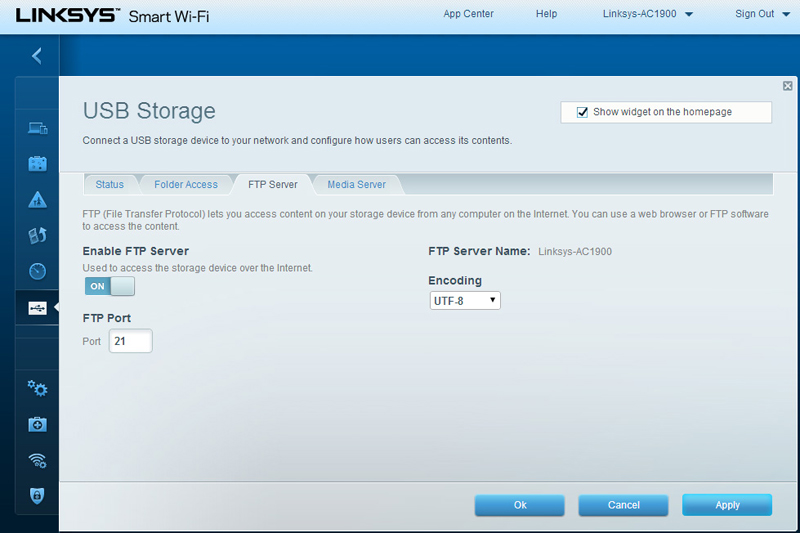Click the USB Storage heading
This screenshot has height=533, width=800.
coord(149,111)
